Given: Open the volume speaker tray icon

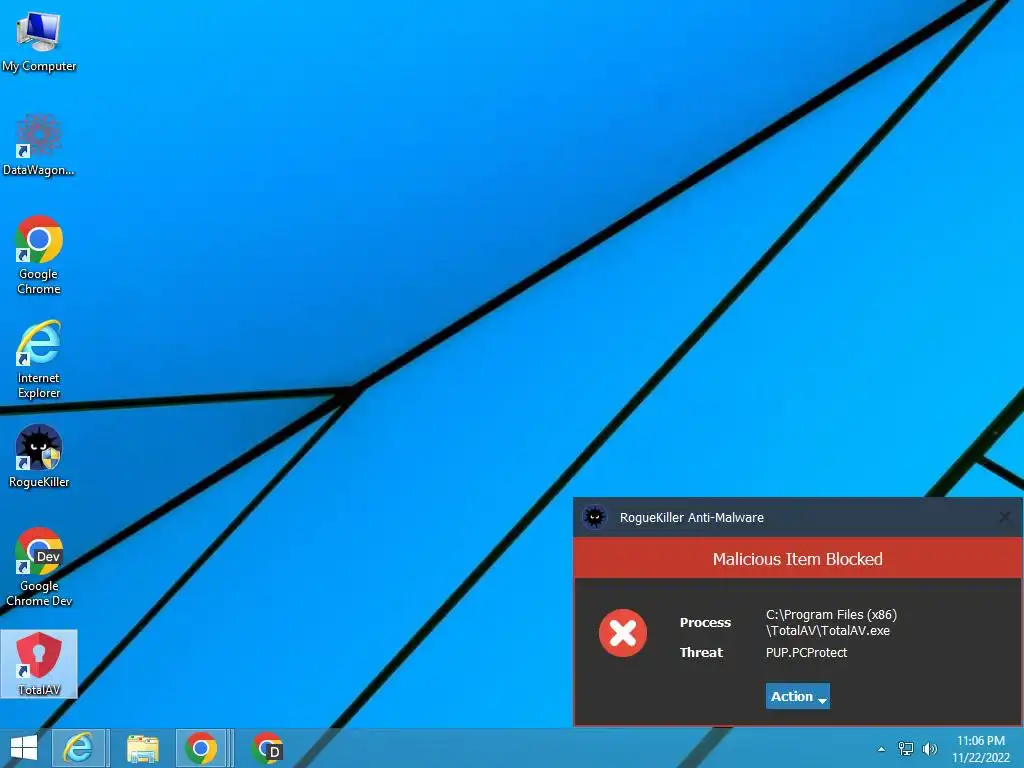Looking at the screenshot, I should pyautogui.click(x=929, y=749).
